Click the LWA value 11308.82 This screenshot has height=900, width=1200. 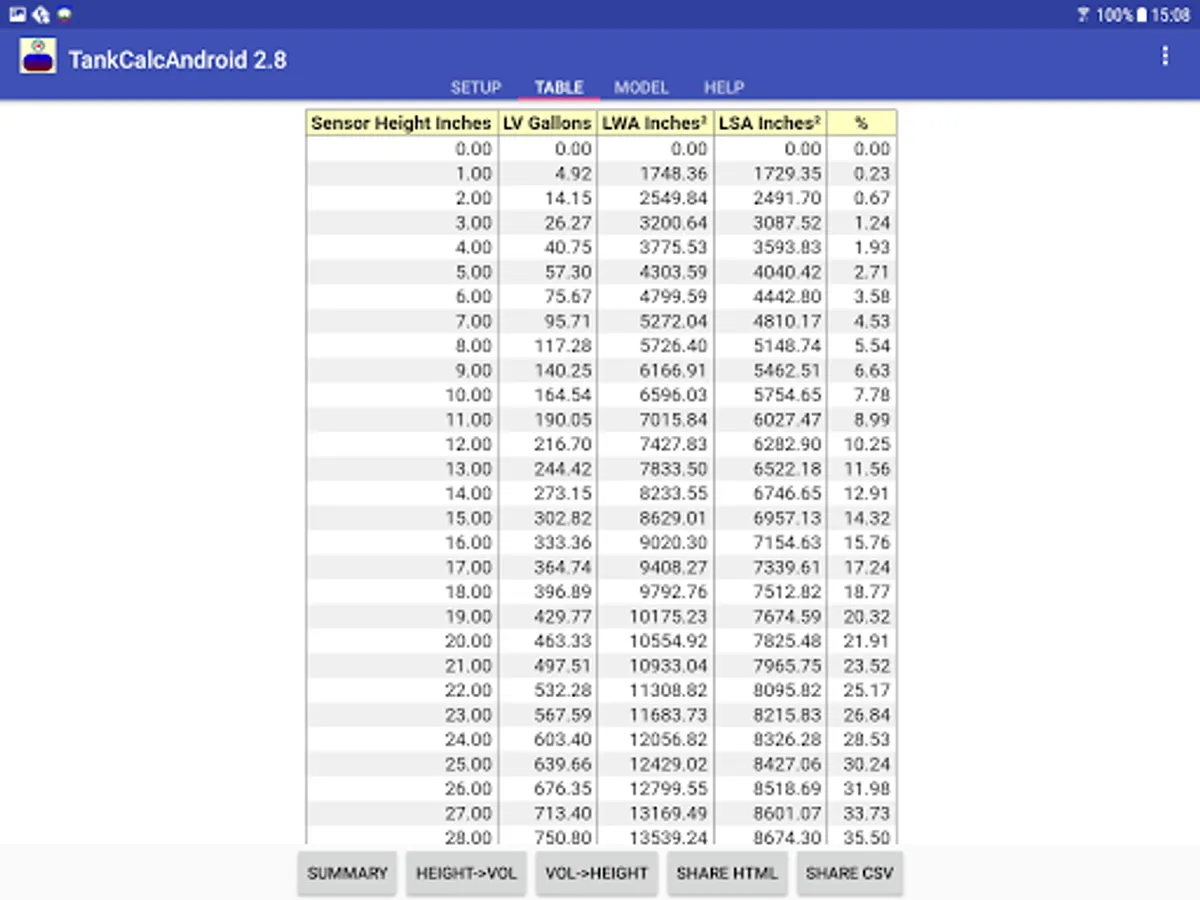[671, 690]
